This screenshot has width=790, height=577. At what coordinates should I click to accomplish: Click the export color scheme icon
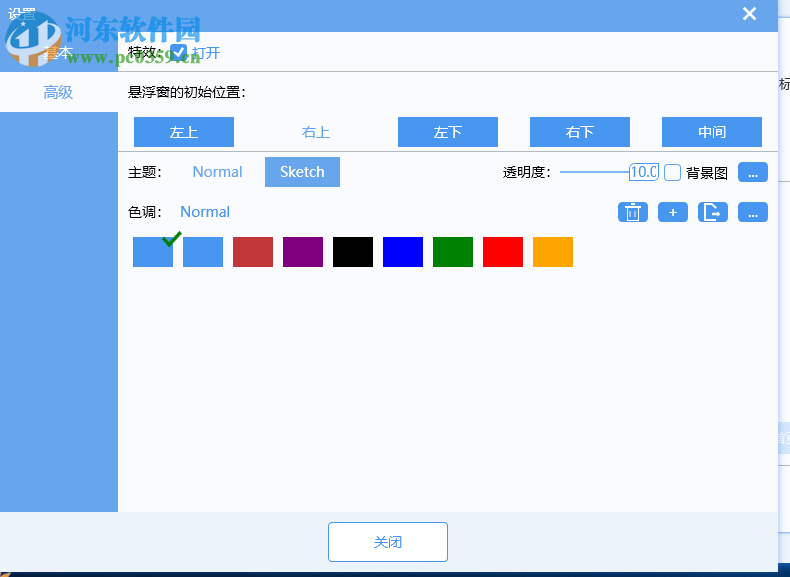[712, 212]
